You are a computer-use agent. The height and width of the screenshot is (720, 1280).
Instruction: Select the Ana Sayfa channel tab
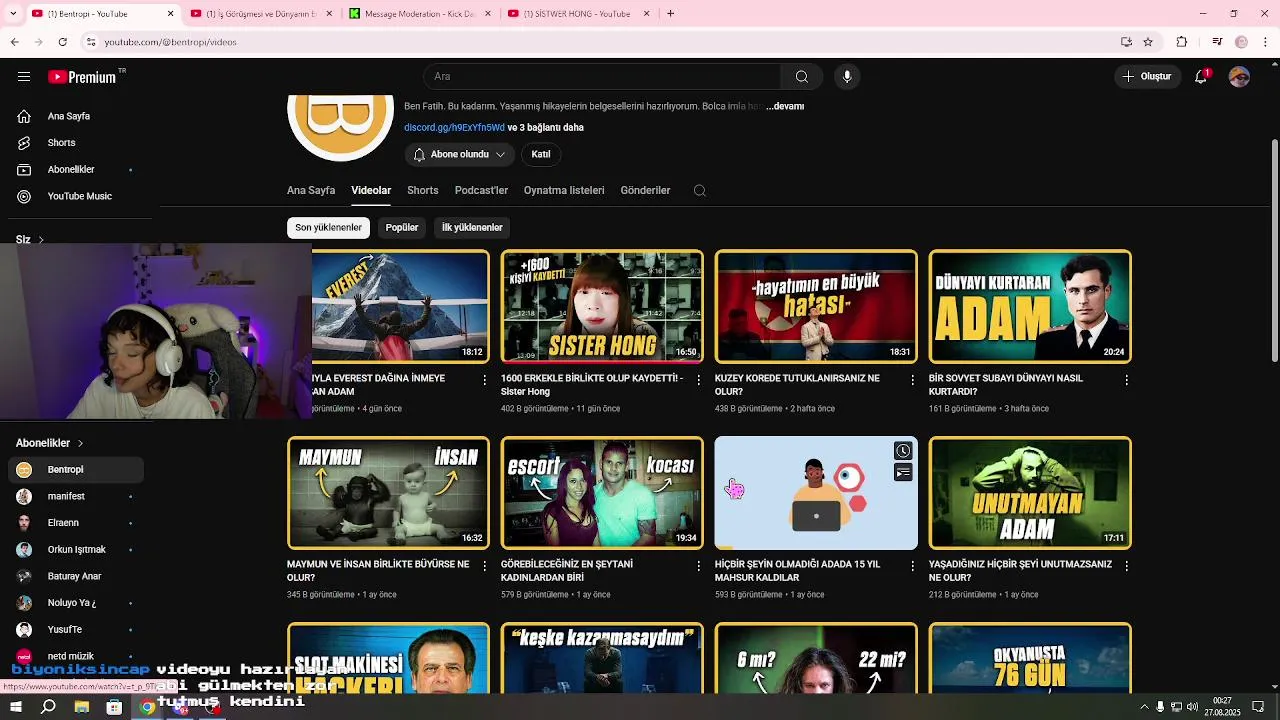311,190
